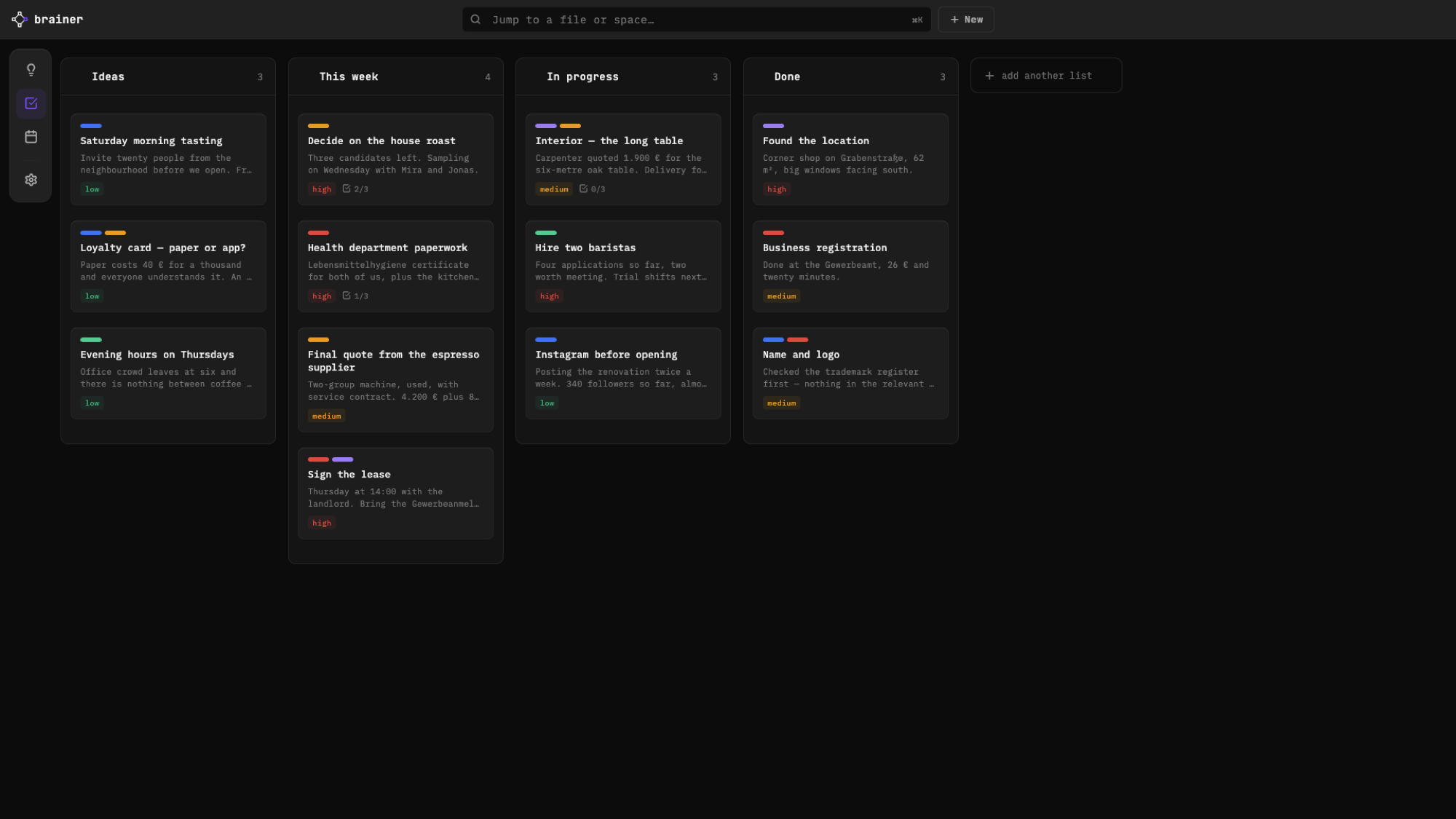Click blue label on Saturday morning tasting
This screenshot has width=1456, height=819.
91,126
